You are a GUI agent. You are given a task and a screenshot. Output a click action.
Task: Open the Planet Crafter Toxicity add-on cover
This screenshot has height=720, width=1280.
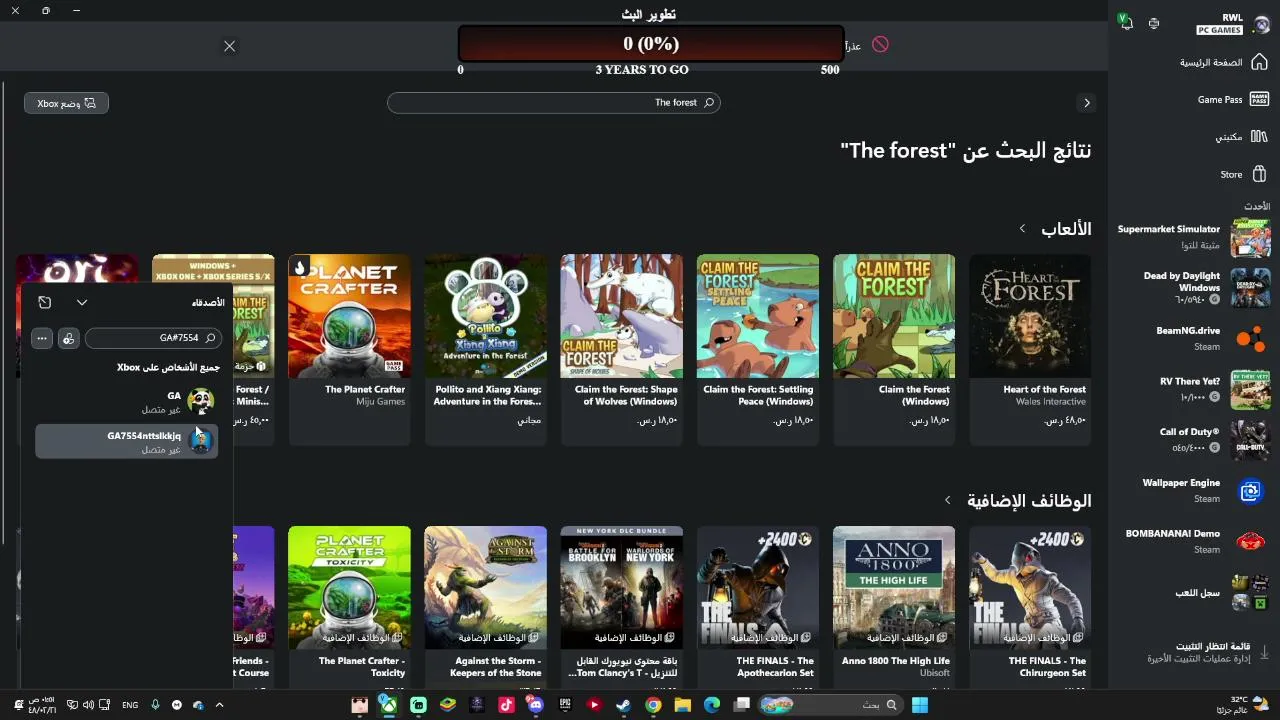coord(350,587)
